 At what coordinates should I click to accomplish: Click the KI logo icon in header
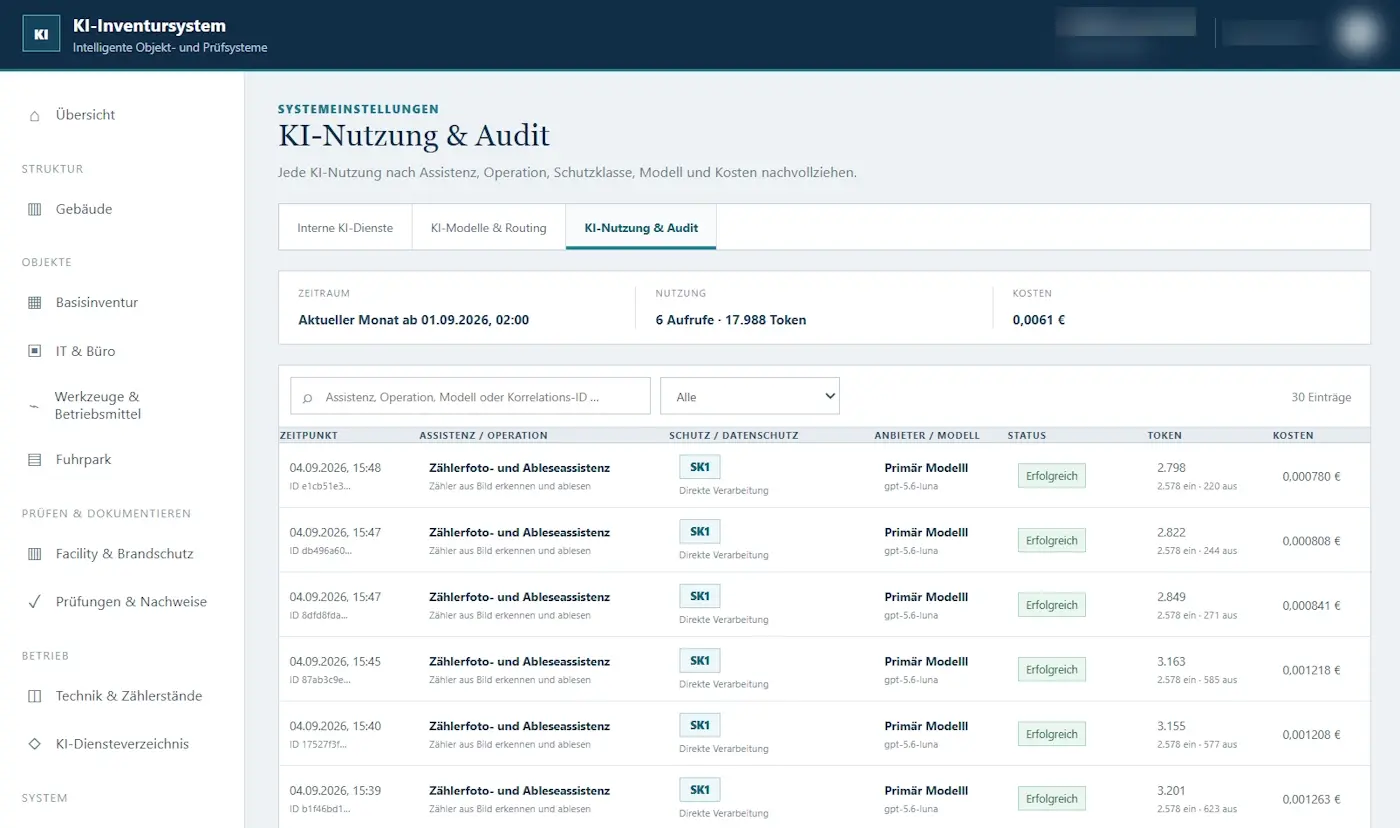click(x=41, y=34)
